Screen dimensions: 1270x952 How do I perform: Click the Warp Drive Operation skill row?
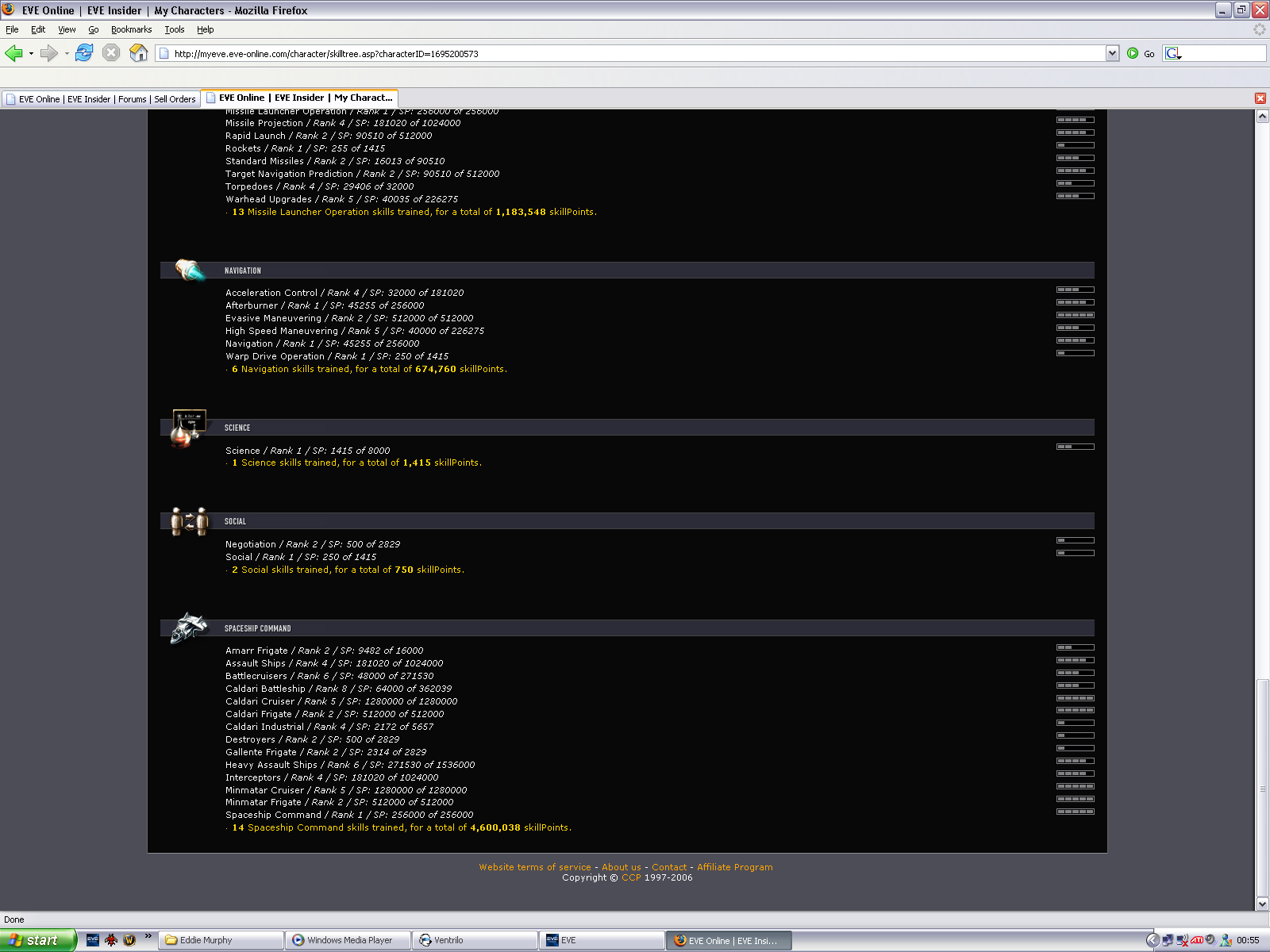click(337, 356)
